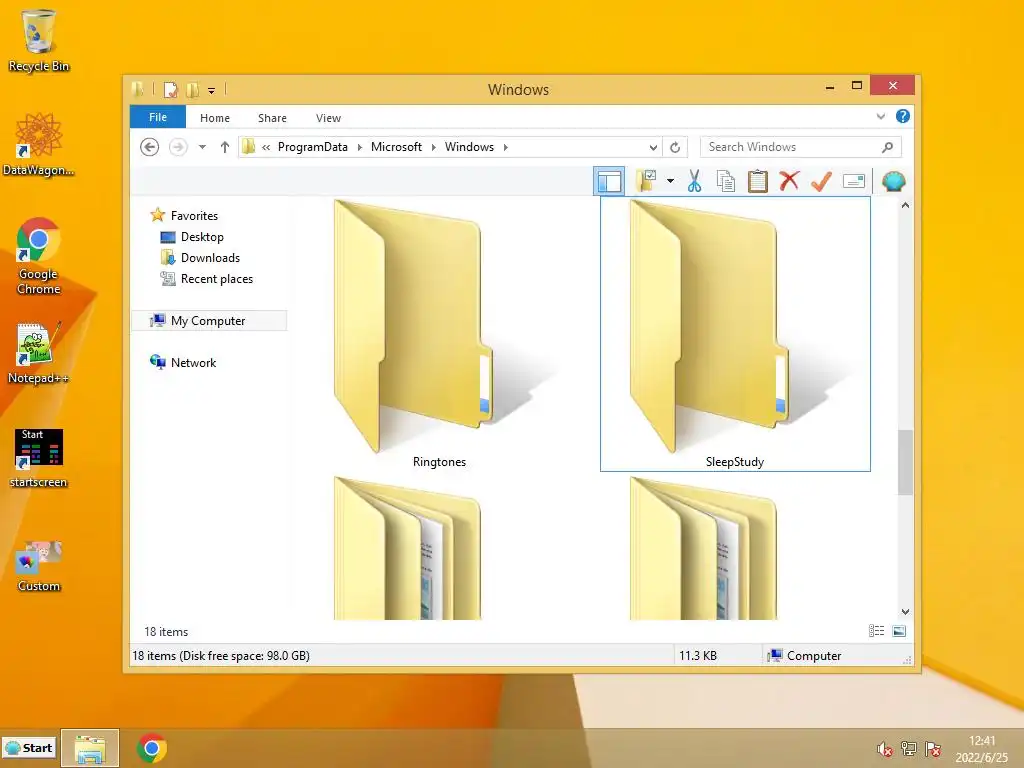This screenshot has width=1024, height=768.
Task: Open Notepad++ desktop shortcut
Action: pos(39,353)
